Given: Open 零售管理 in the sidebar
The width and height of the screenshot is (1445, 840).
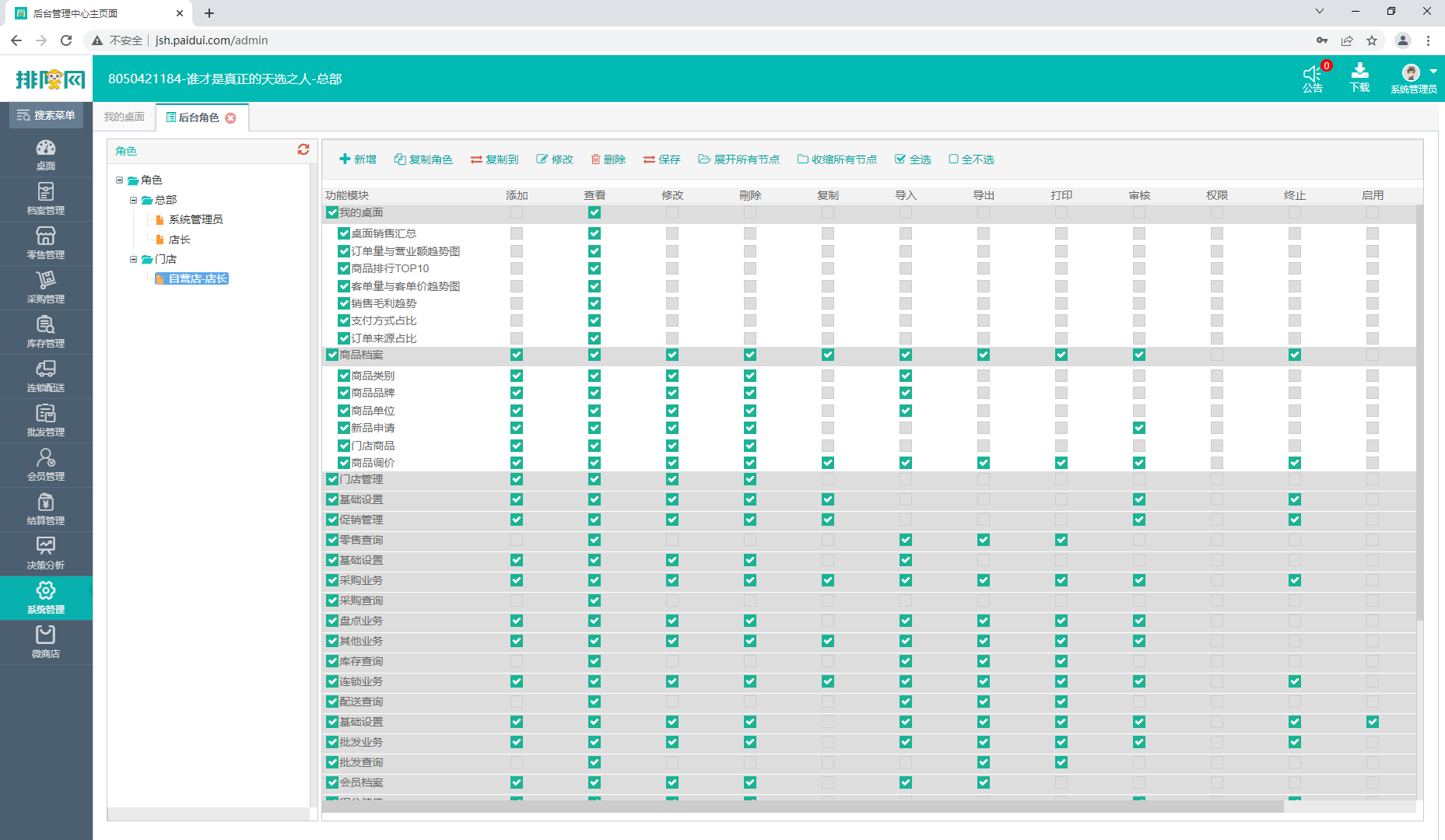Looking at the screenshot, I should (x=46, y=243).
